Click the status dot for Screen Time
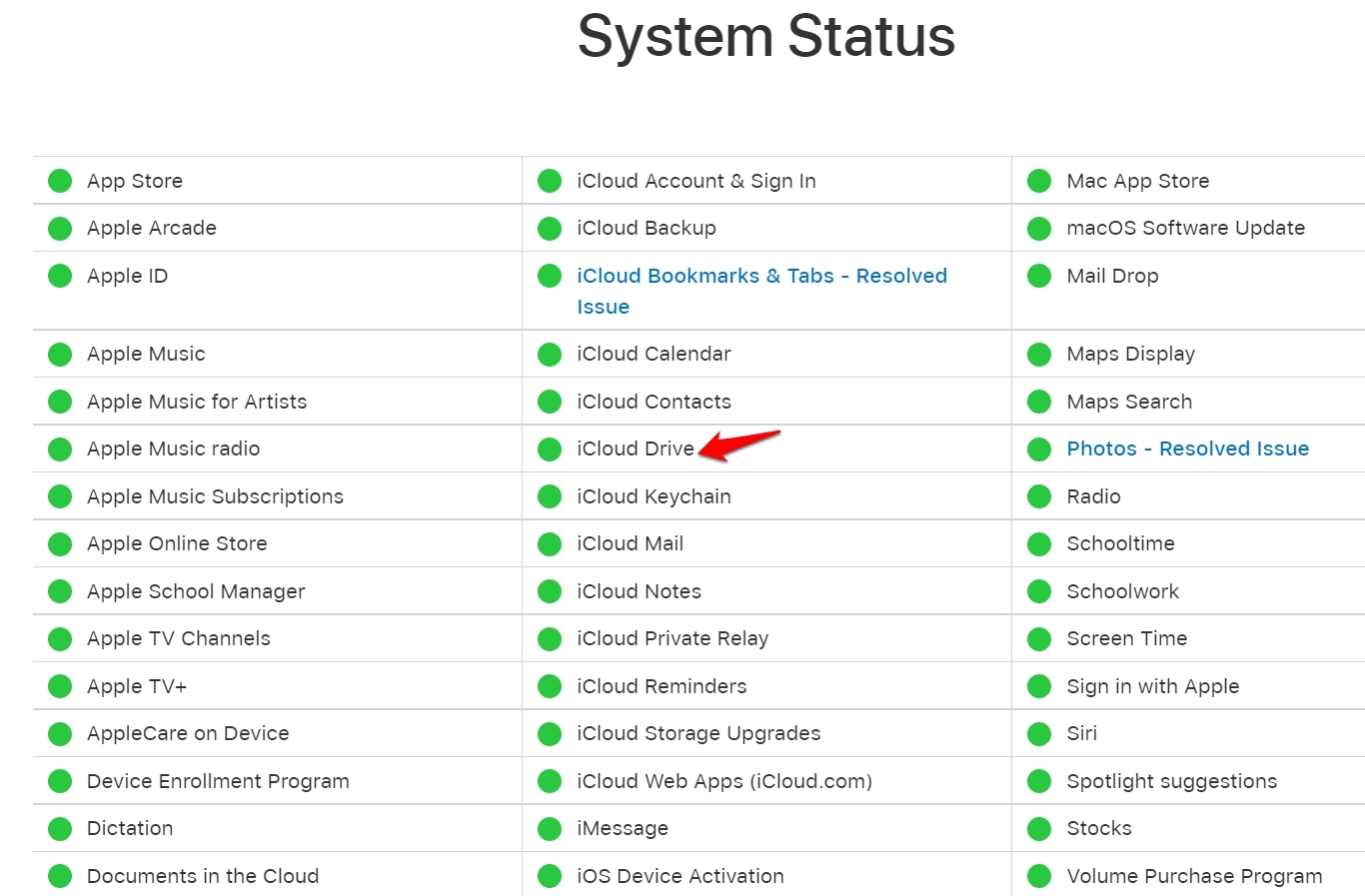Screen dimensions: 1365x896 (x=1039, y=638)
